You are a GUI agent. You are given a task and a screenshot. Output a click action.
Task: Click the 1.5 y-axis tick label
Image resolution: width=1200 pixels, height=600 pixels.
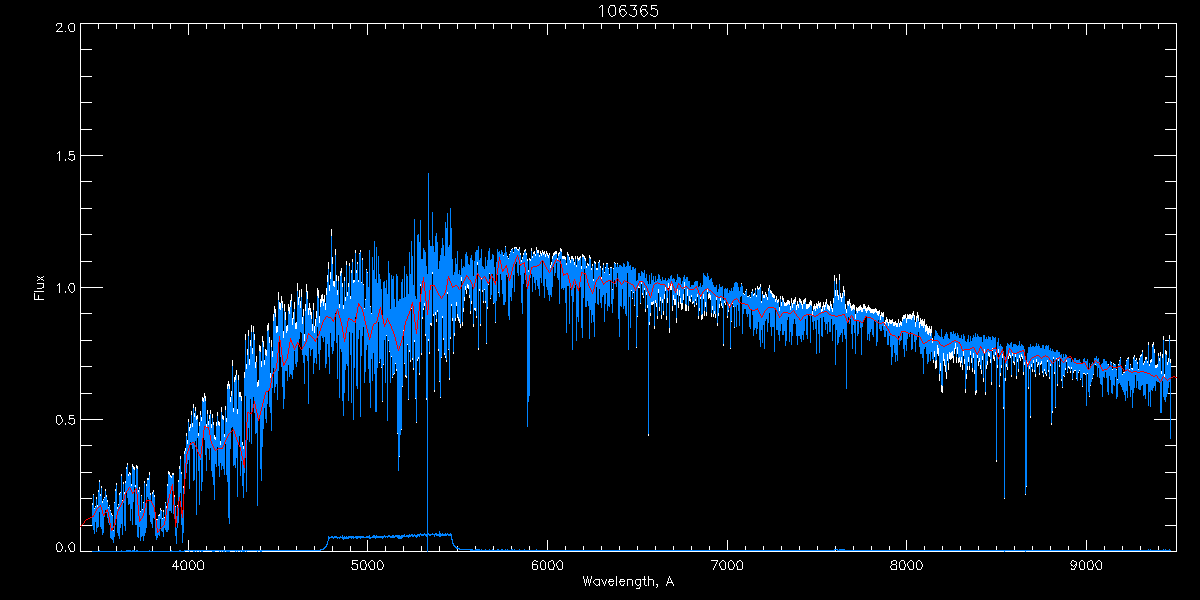(65, 157)
